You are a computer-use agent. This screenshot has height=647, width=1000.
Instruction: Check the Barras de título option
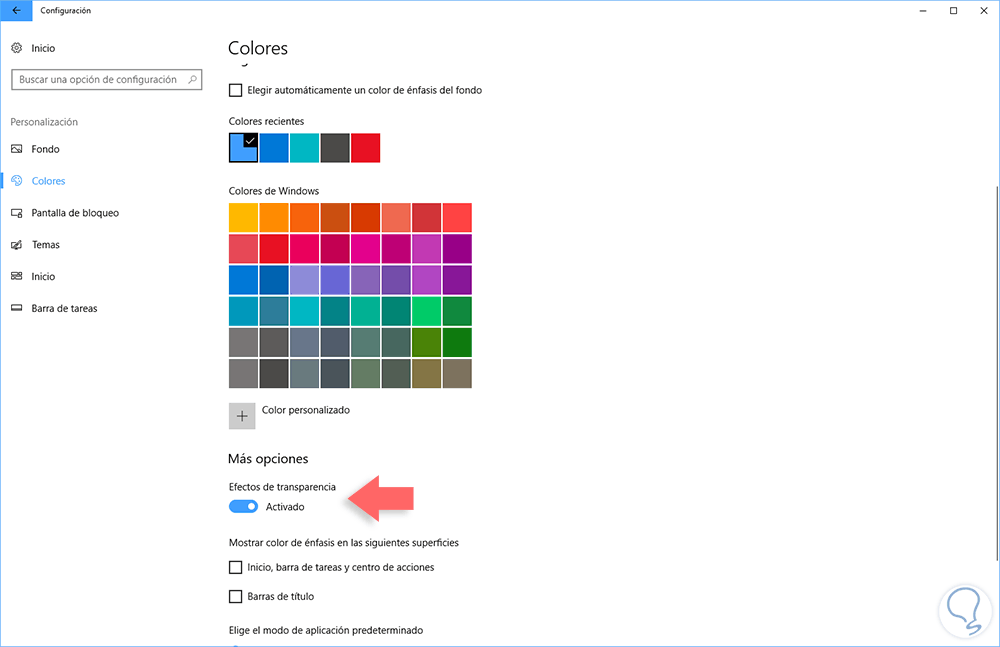click(236, 597)
